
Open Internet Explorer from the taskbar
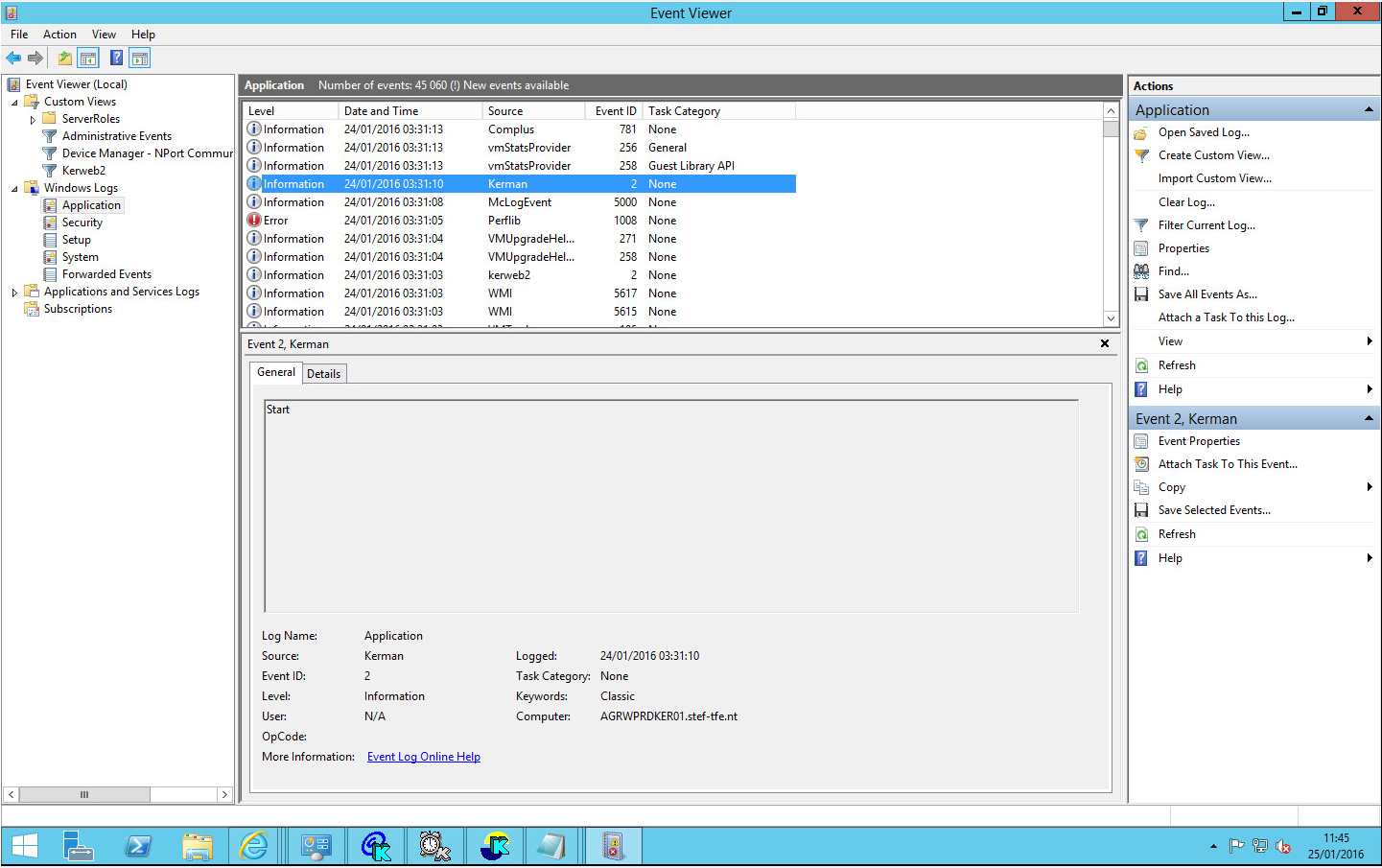pyautogui.click(x=254, y=846)
